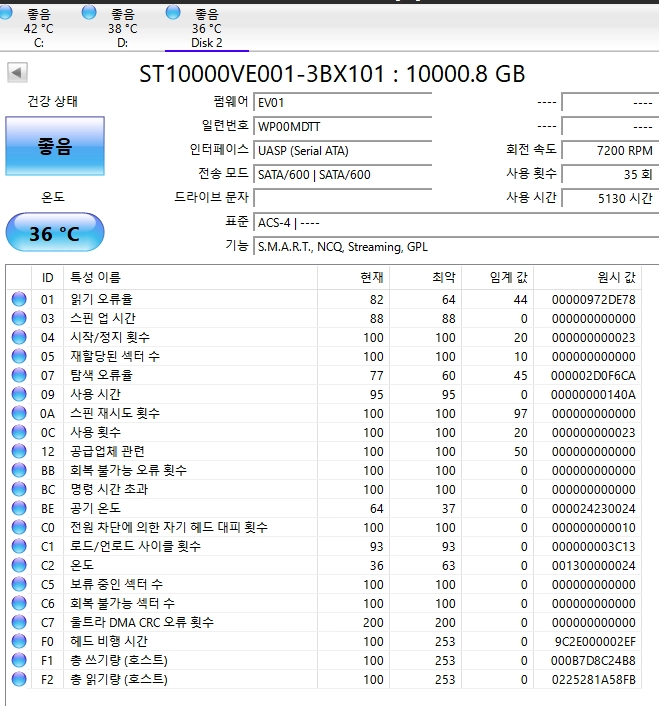Click the 건강 상태 label
Screen dimensions: 659x706
[53, 101]
